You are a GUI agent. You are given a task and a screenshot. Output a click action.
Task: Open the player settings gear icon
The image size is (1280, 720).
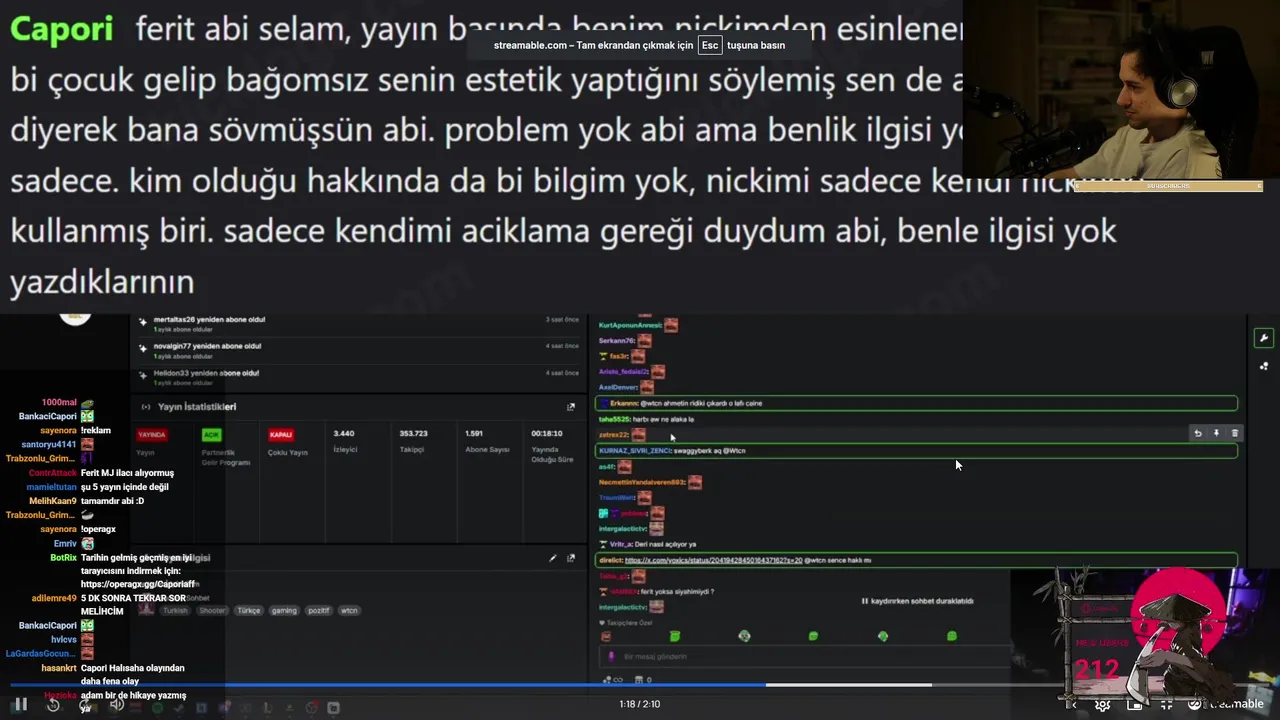click(1102, 704)
